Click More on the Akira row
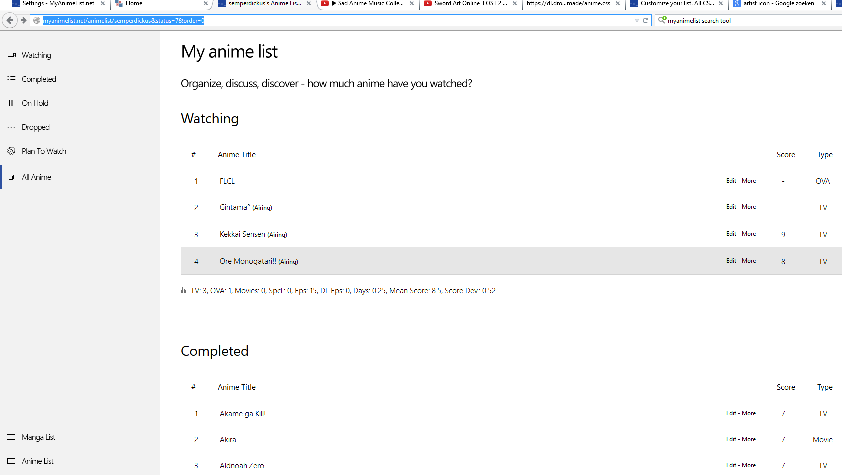 click(749, 439)
